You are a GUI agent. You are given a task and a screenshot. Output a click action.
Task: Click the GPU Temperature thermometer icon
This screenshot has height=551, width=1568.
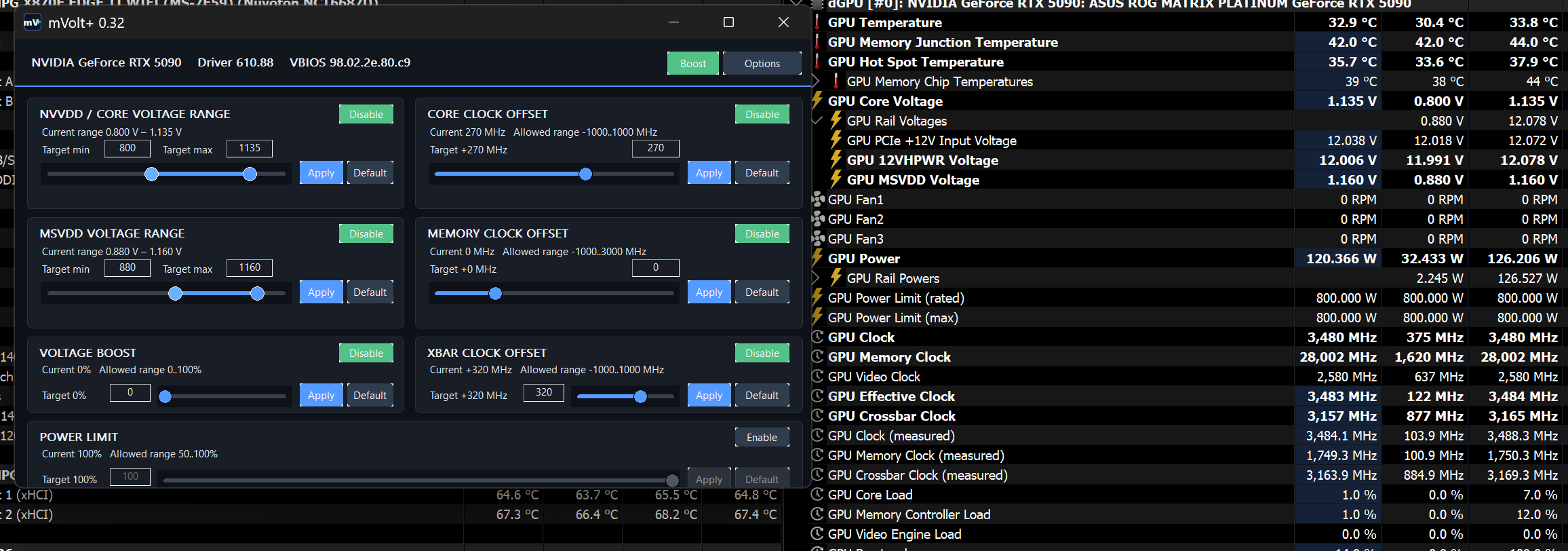(817, 22)
